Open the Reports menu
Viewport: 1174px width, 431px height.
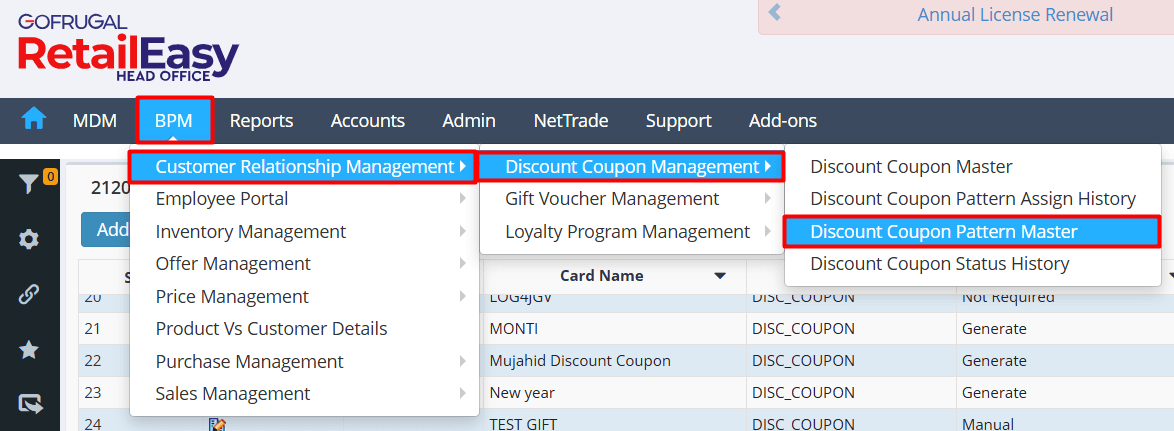pyautogui.click(x=261, y=120)
